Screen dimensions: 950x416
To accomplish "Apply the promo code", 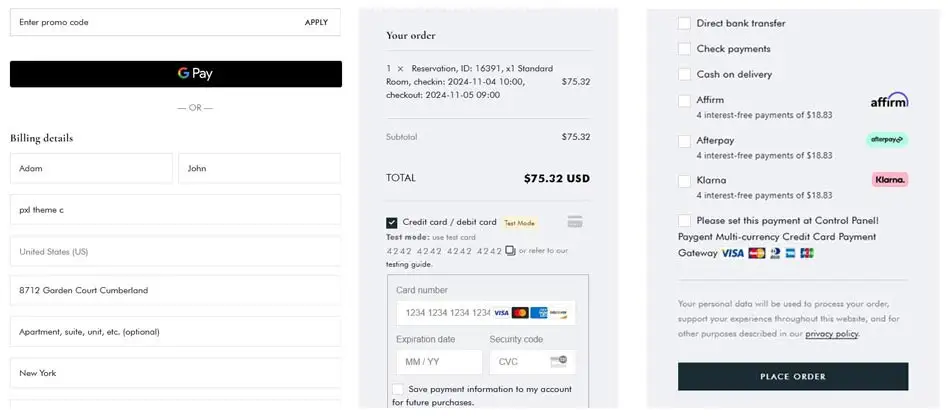I will tap(316, 22).
